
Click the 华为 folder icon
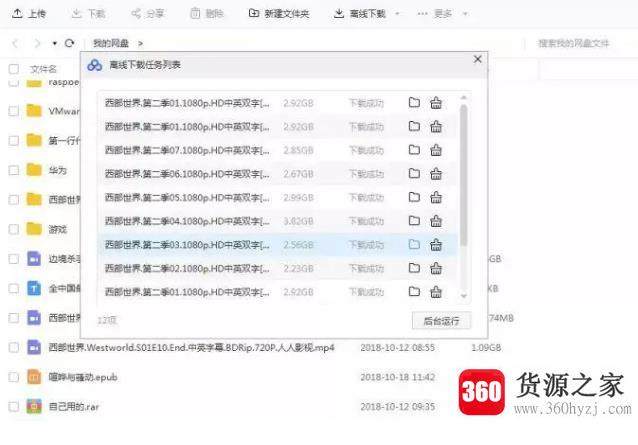click(34, 170)
